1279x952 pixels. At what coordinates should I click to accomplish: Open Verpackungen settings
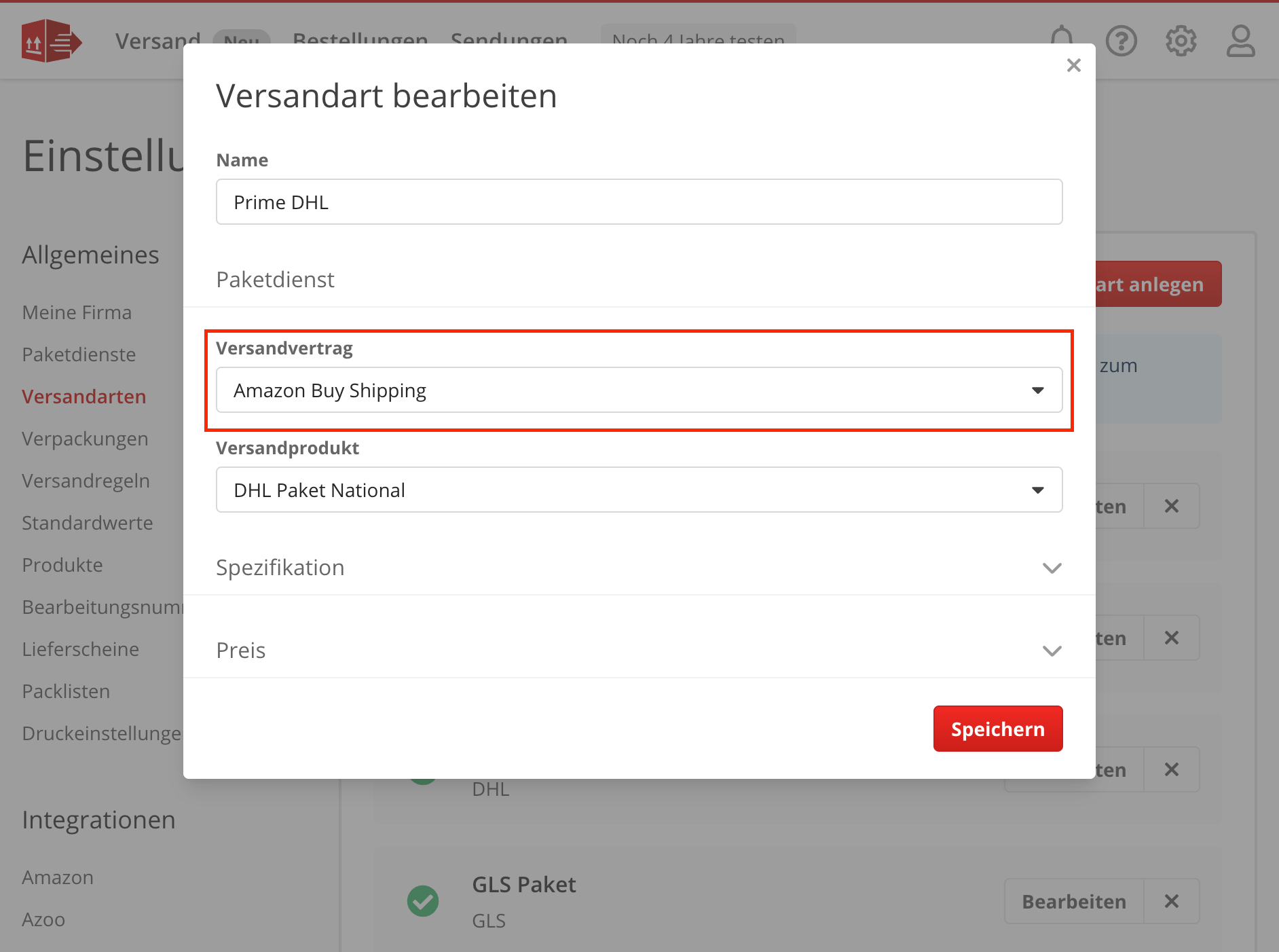[85, 439]
